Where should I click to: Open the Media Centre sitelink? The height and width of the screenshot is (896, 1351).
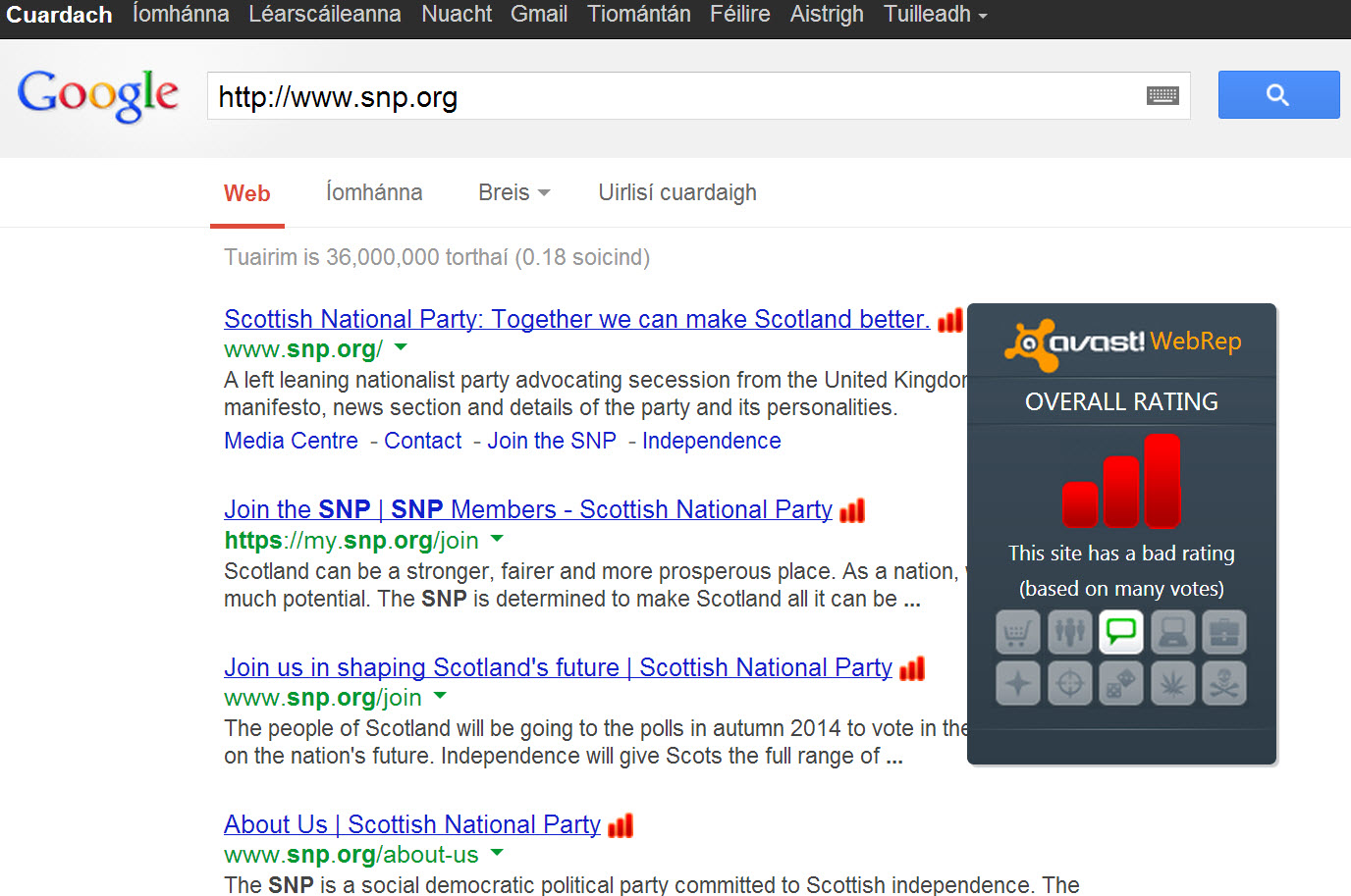pyautogui.click(x=291, y=442)
